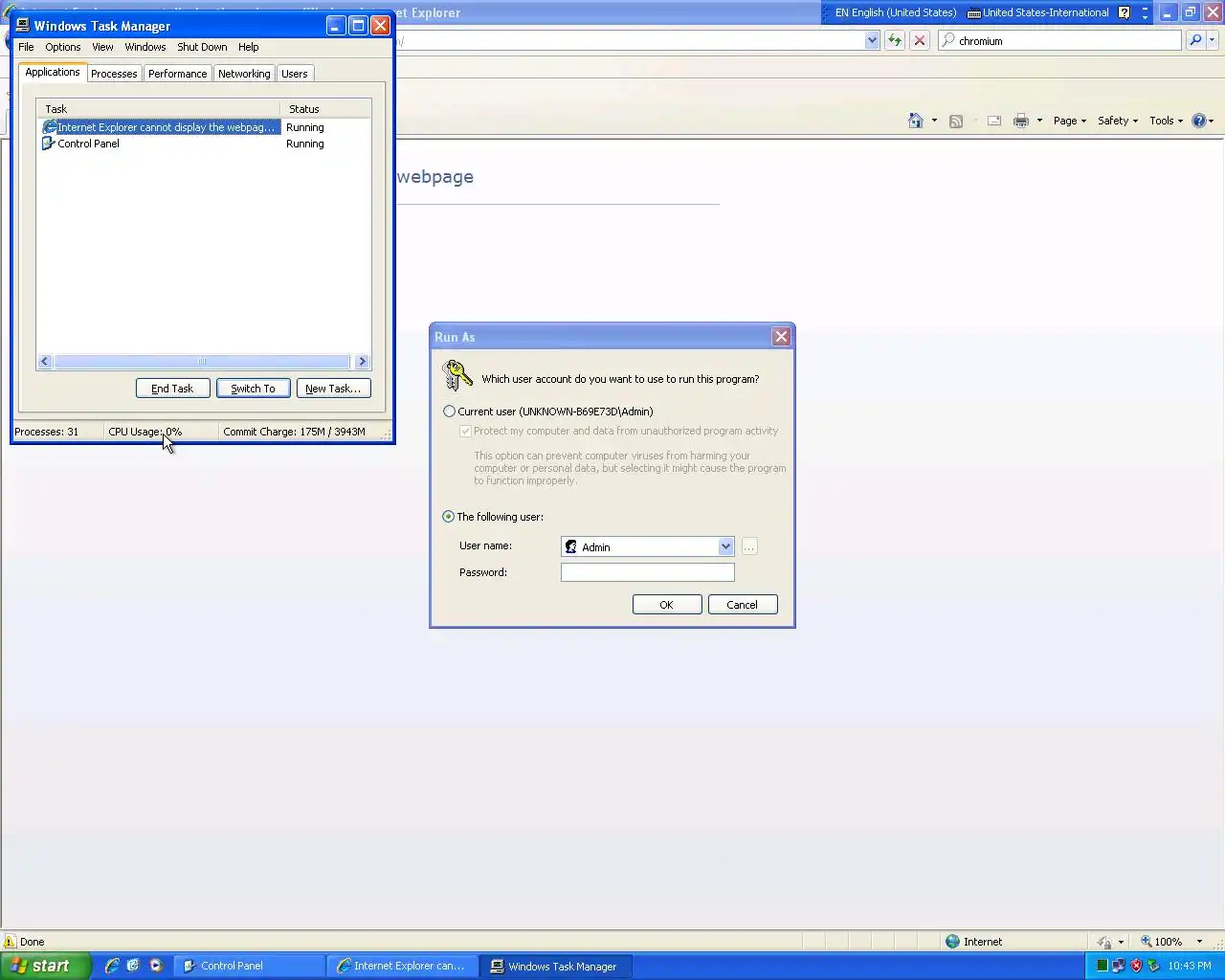Open the Home button dropdown arrow
This screenshot has height=980, width=1225.
click(x=934, y=121)
